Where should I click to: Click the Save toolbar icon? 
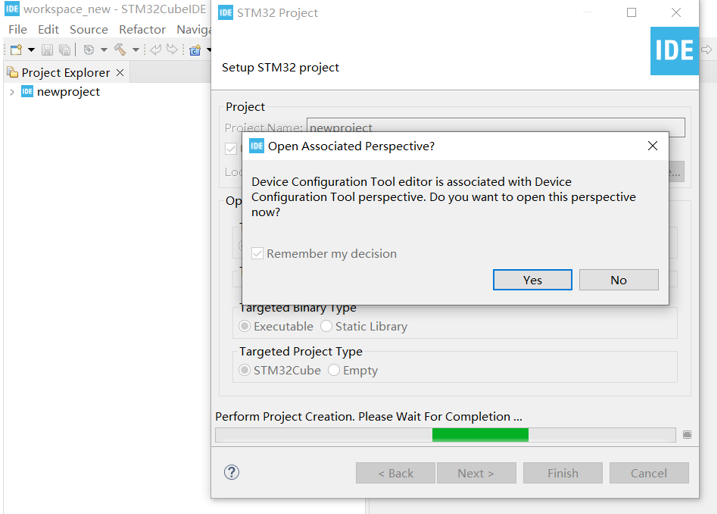point(47,49)
